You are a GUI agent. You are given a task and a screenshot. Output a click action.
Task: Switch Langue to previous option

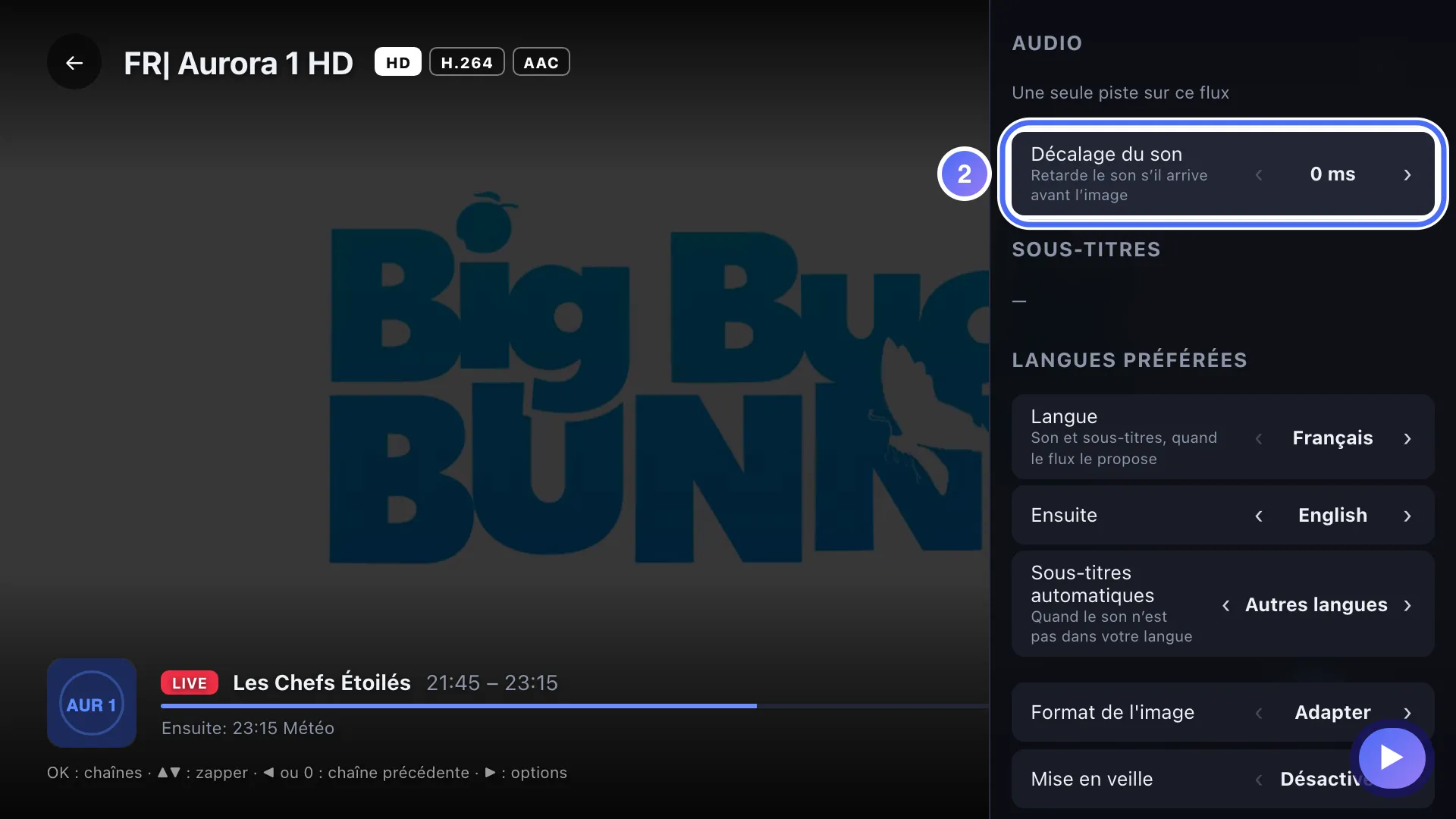[1259, 439]
